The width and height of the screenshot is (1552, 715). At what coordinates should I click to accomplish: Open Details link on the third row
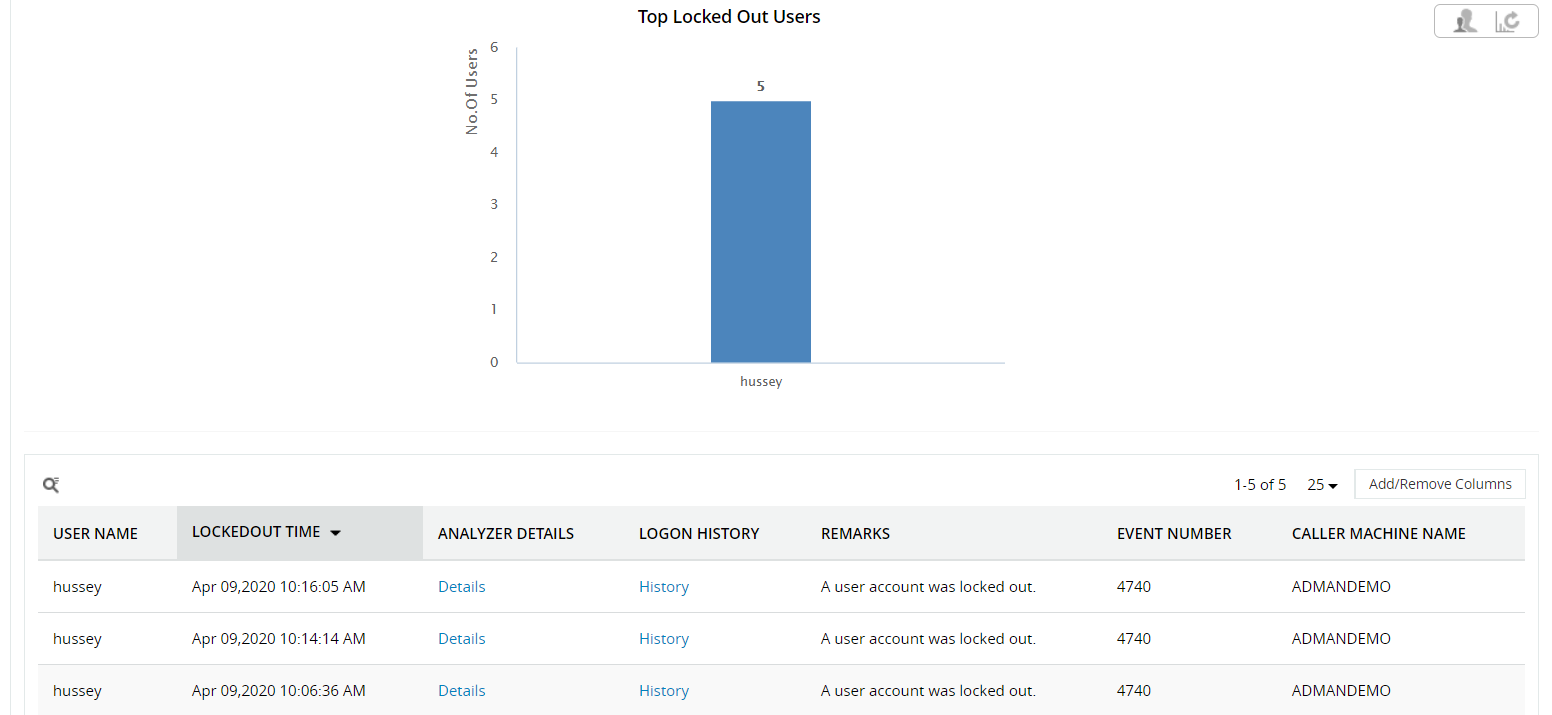tap(461, 690)
